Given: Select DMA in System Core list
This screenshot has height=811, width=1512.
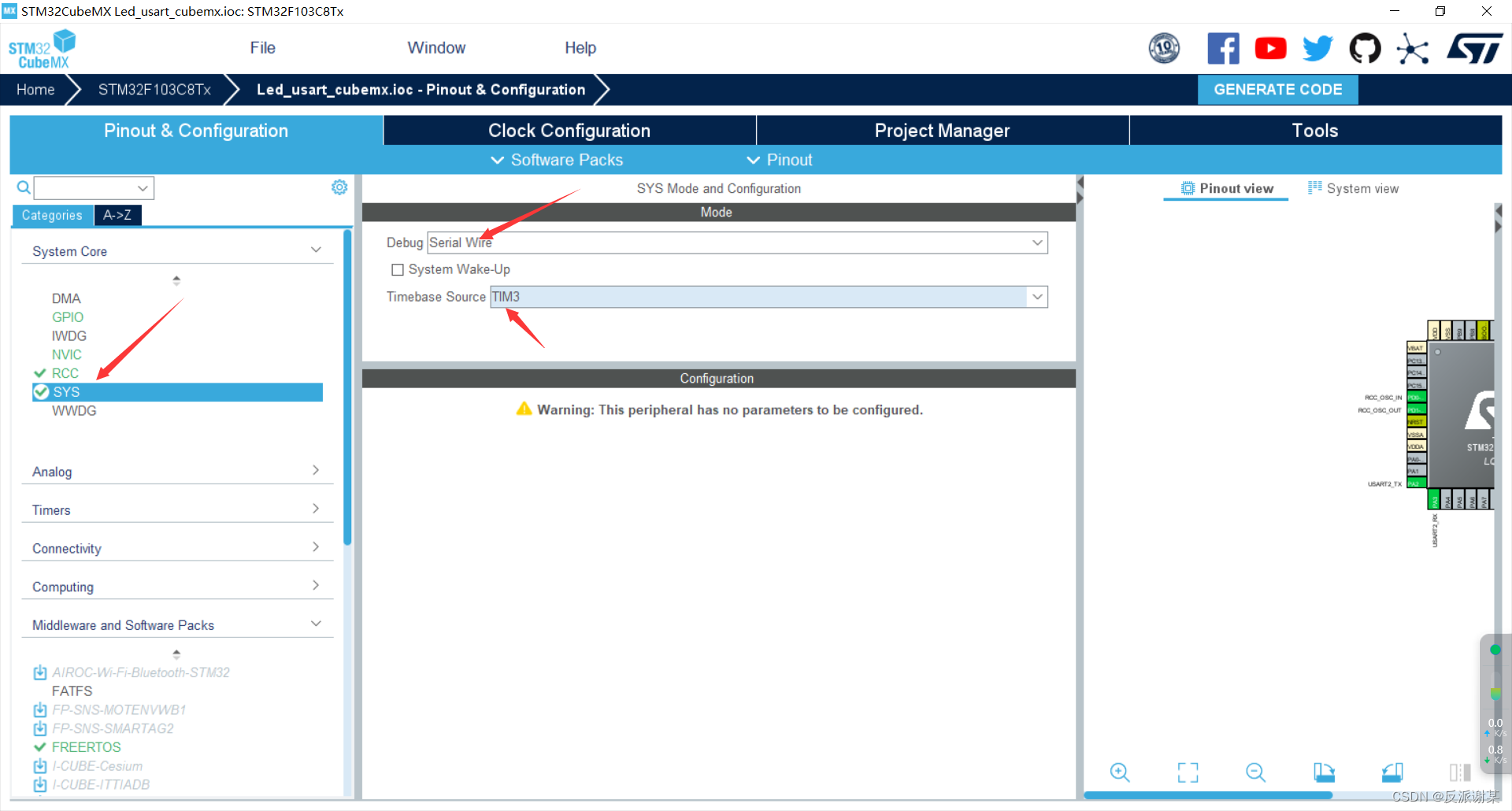Looking at the screenshot, I should [x=66, y=298].
